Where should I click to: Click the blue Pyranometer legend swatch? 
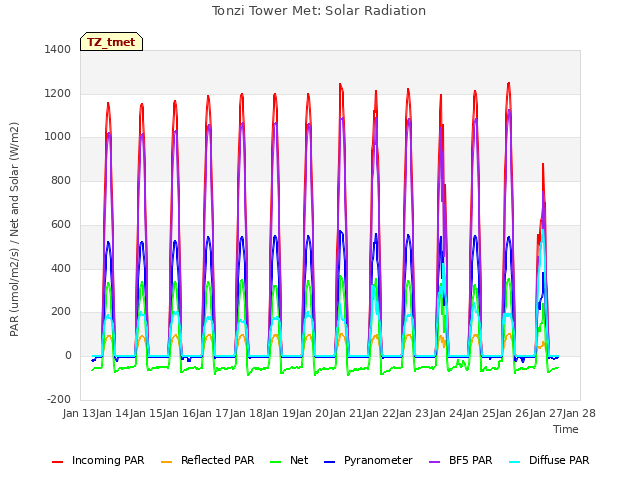pyautogui.click(x=329, y=462)
